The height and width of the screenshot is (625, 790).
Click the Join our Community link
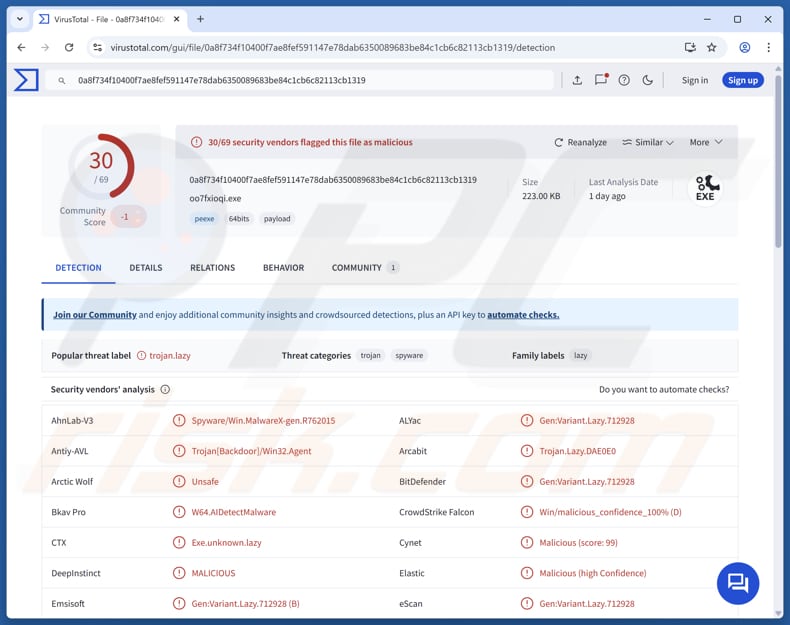click(x=95, y=315)
